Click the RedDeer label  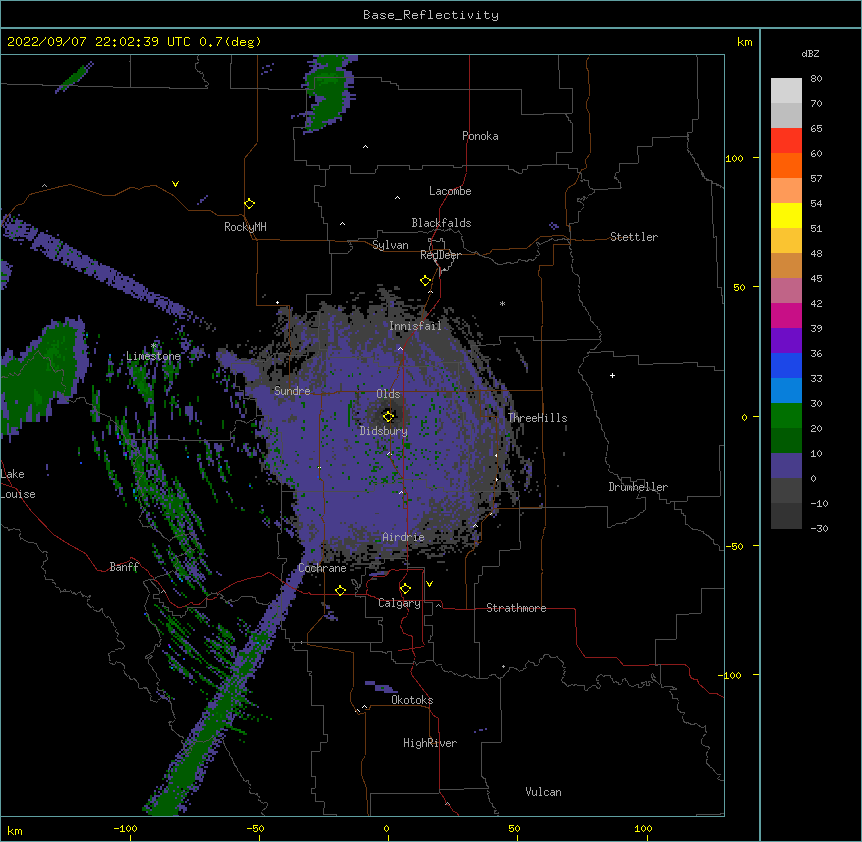point(440,255)
